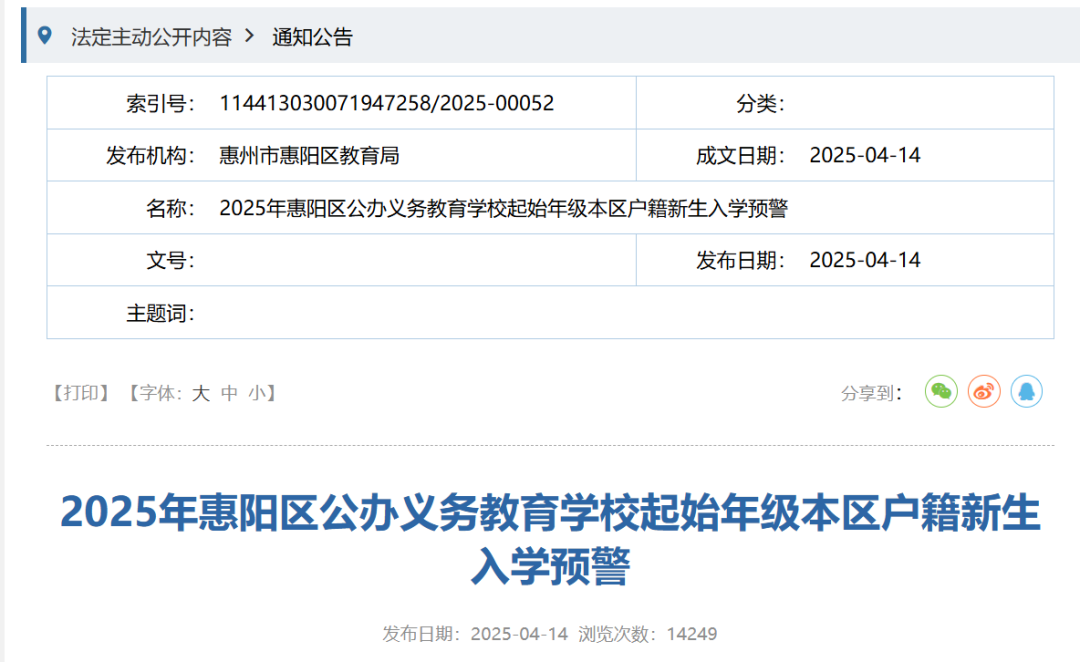Share the notice to Weibo
This screenshot has height=662, width=1080.
984,392
